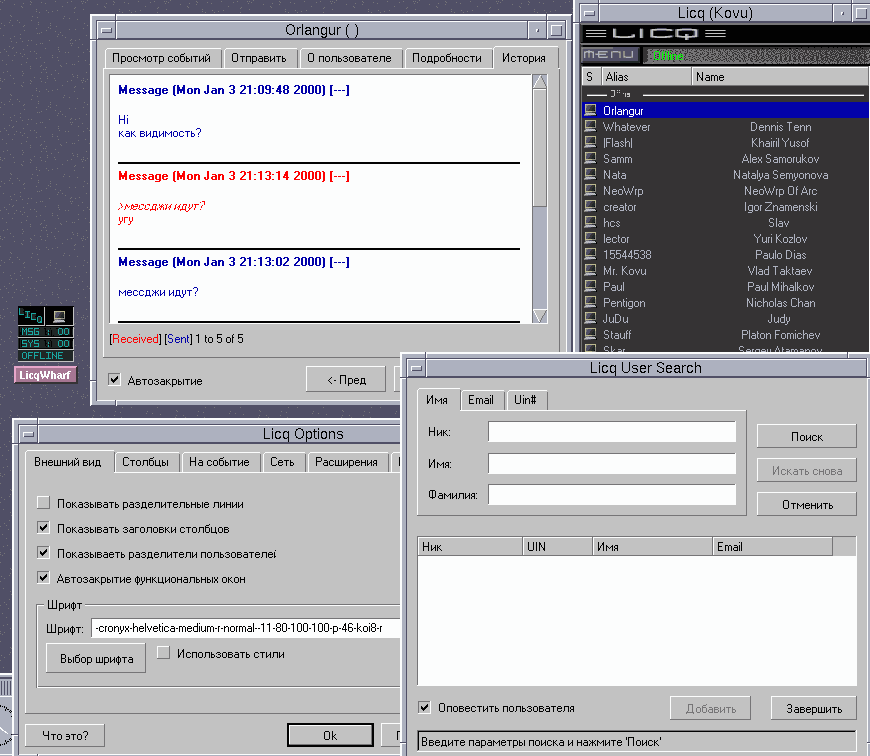
Task: Click status icon next to JuDu contact
Action: (590, 318)
